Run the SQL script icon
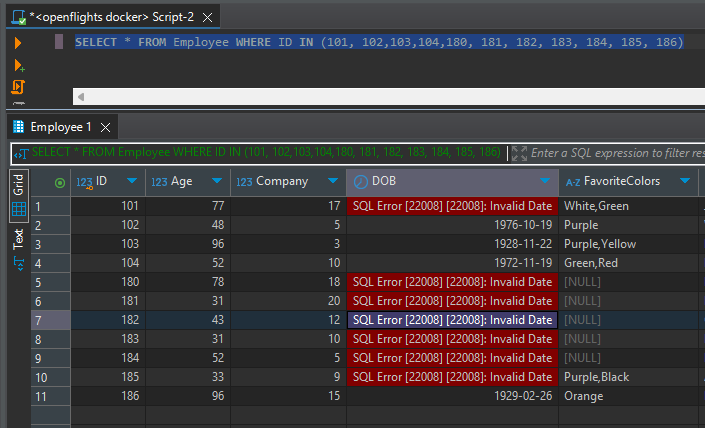 pyautogui.click(x=18, y=88)
